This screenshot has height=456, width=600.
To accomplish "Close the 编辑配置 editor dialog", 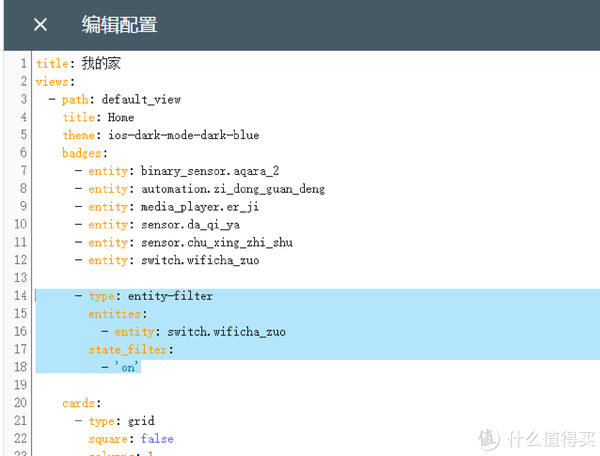I will tap(40, 25).
